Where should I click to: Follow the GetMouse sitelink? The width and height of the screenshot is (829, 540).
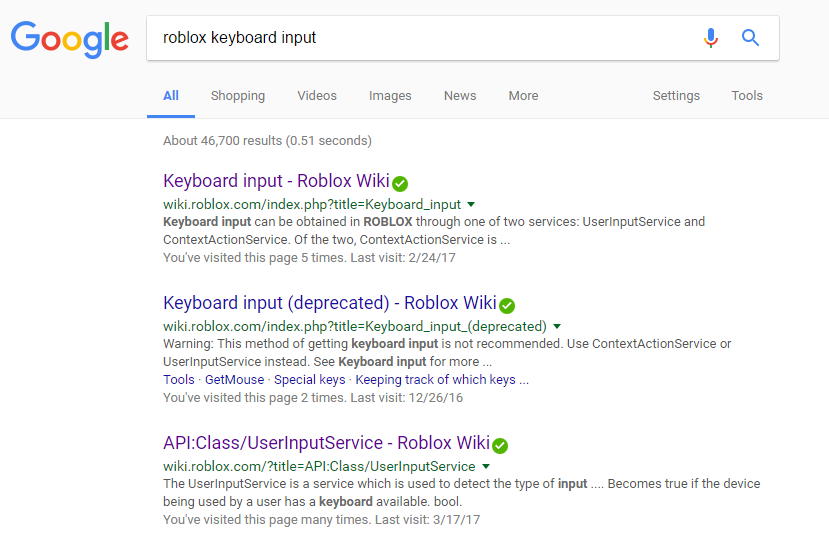coord(234,380)
